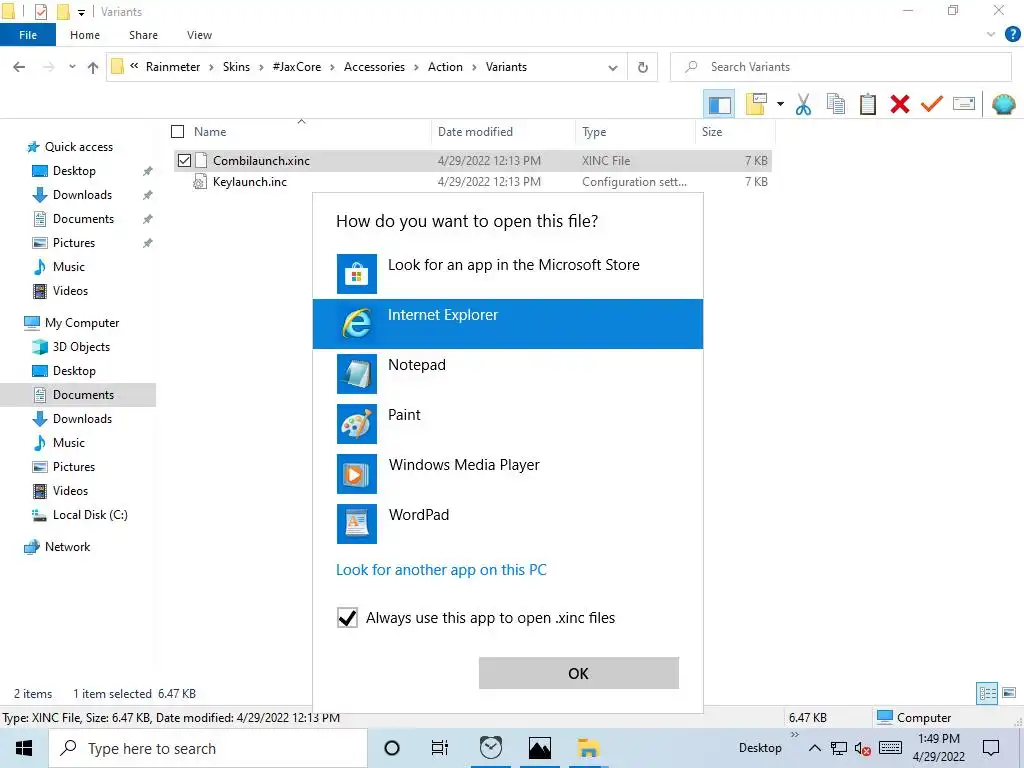Click the OK button in dialog
The image size is (1024, 768).
pos(579,673)
